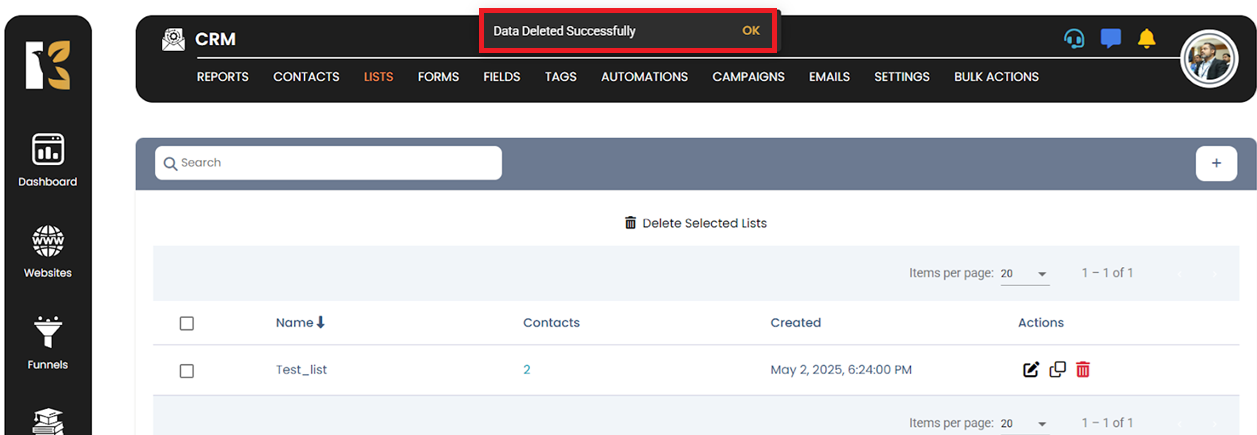Dismiss the notification with OK
The height and width of the screenshot is (435, 1257).
751,31
